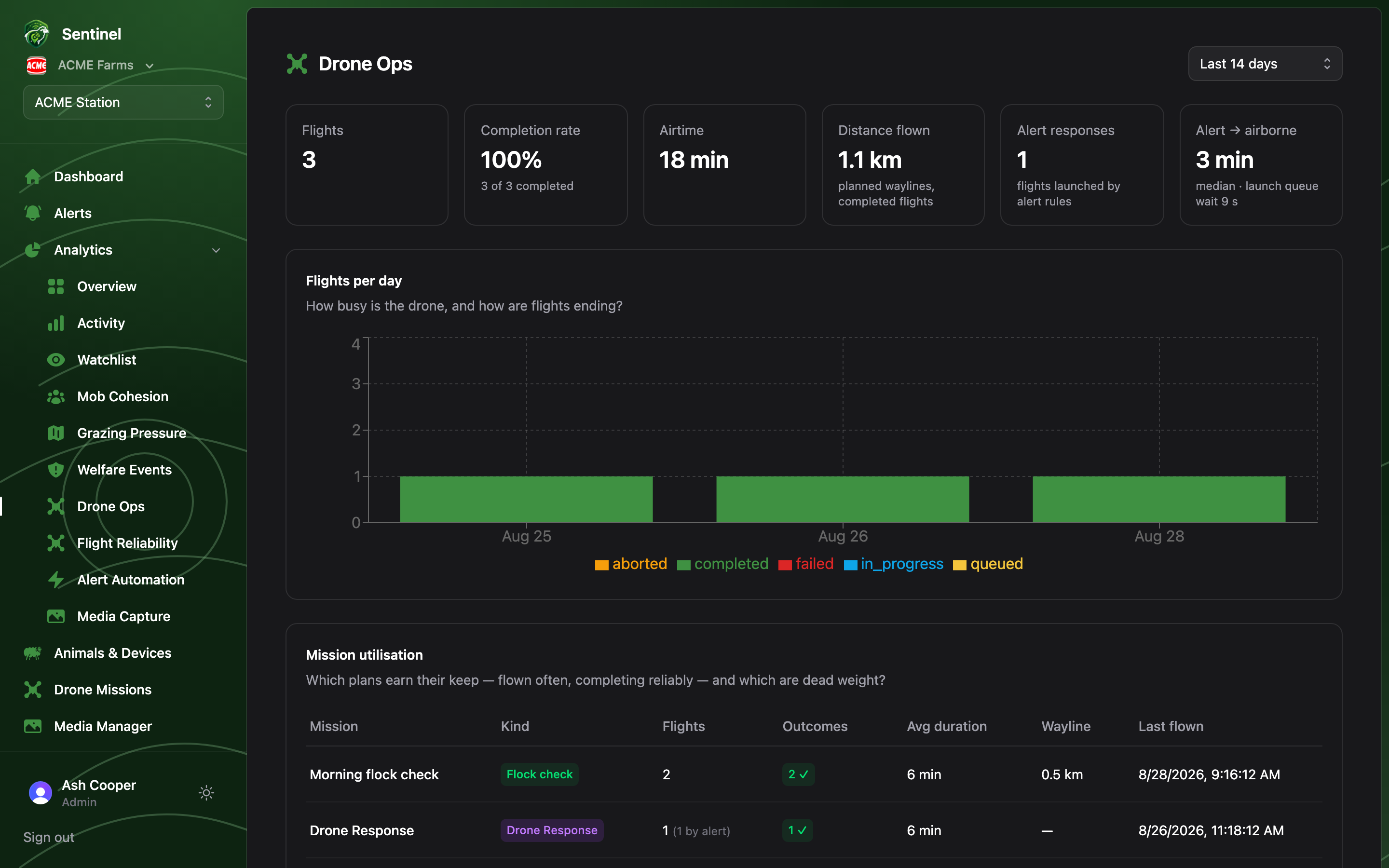Click the Welfare Events shield icon
This screenshot has width=1389, height=868.
[x=55, y=470]
